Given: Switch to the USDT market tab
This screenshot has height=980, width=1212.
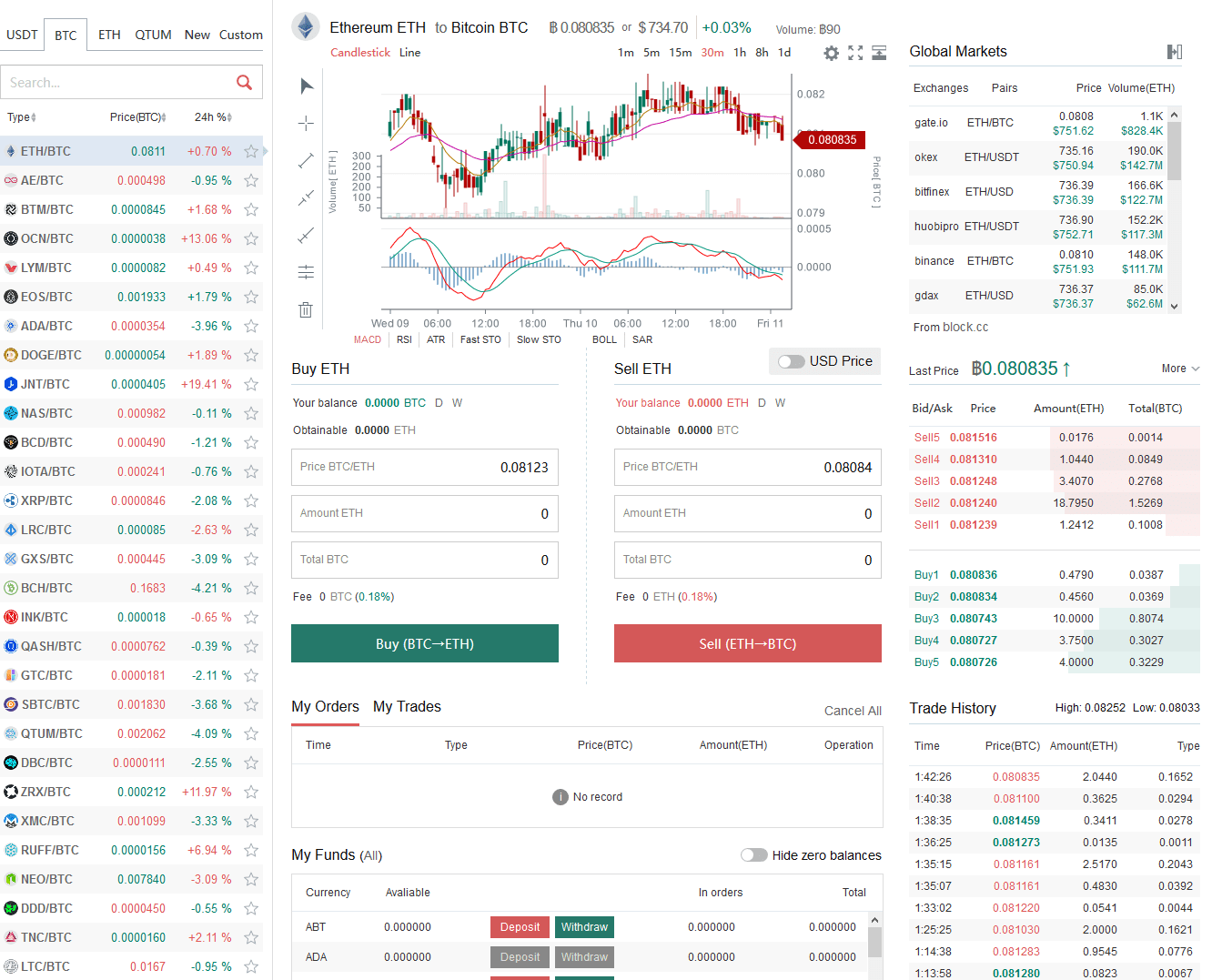Looking at the screenshot, I should (22, 35).
